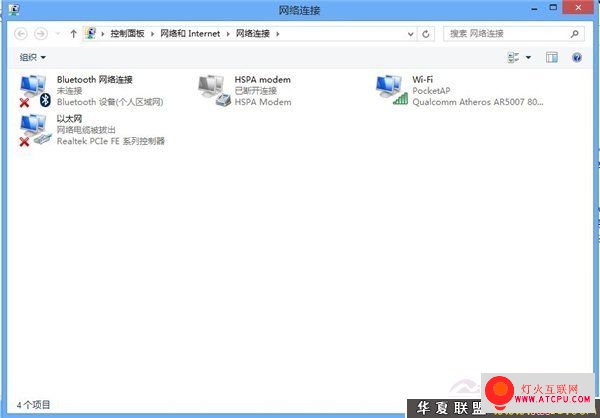Open the recent locations dropdown arrow
600x418 pixels.
tap(58, 34)
